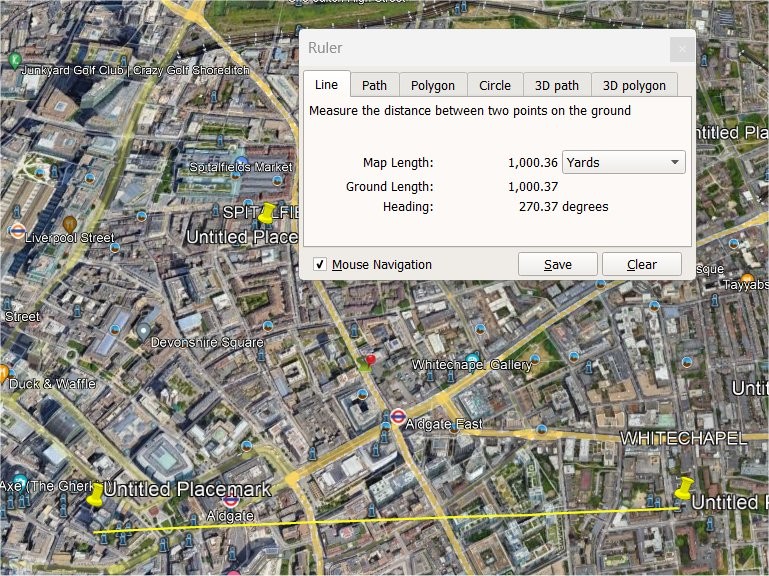Select the Junkyard Golf Club marker icon
The image size is (769, 576).
14,62
